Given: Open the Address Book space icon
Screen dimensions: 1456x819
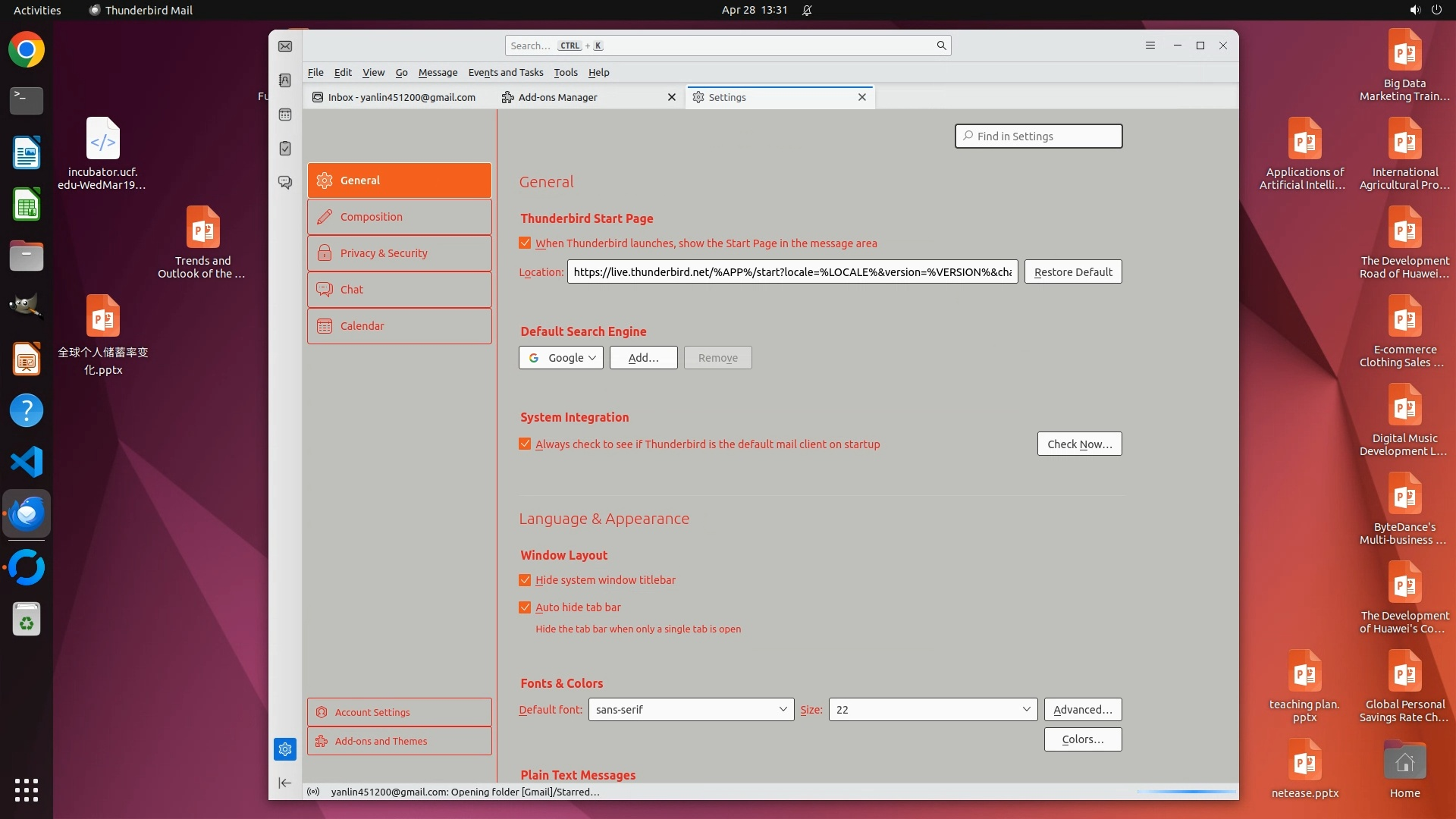Looking at the screenshot, I should tap(285, 80).
